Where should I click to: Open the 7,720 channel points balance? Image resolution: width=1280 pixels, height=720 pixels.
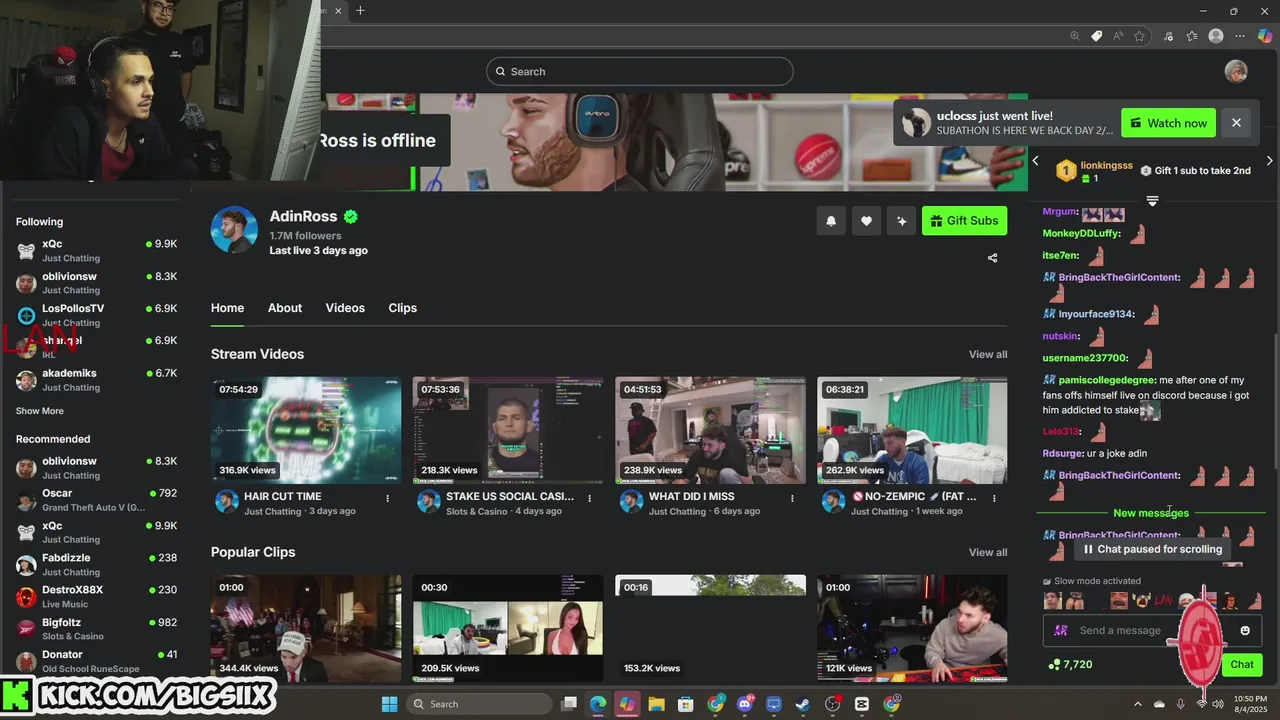pos(1070,664)
